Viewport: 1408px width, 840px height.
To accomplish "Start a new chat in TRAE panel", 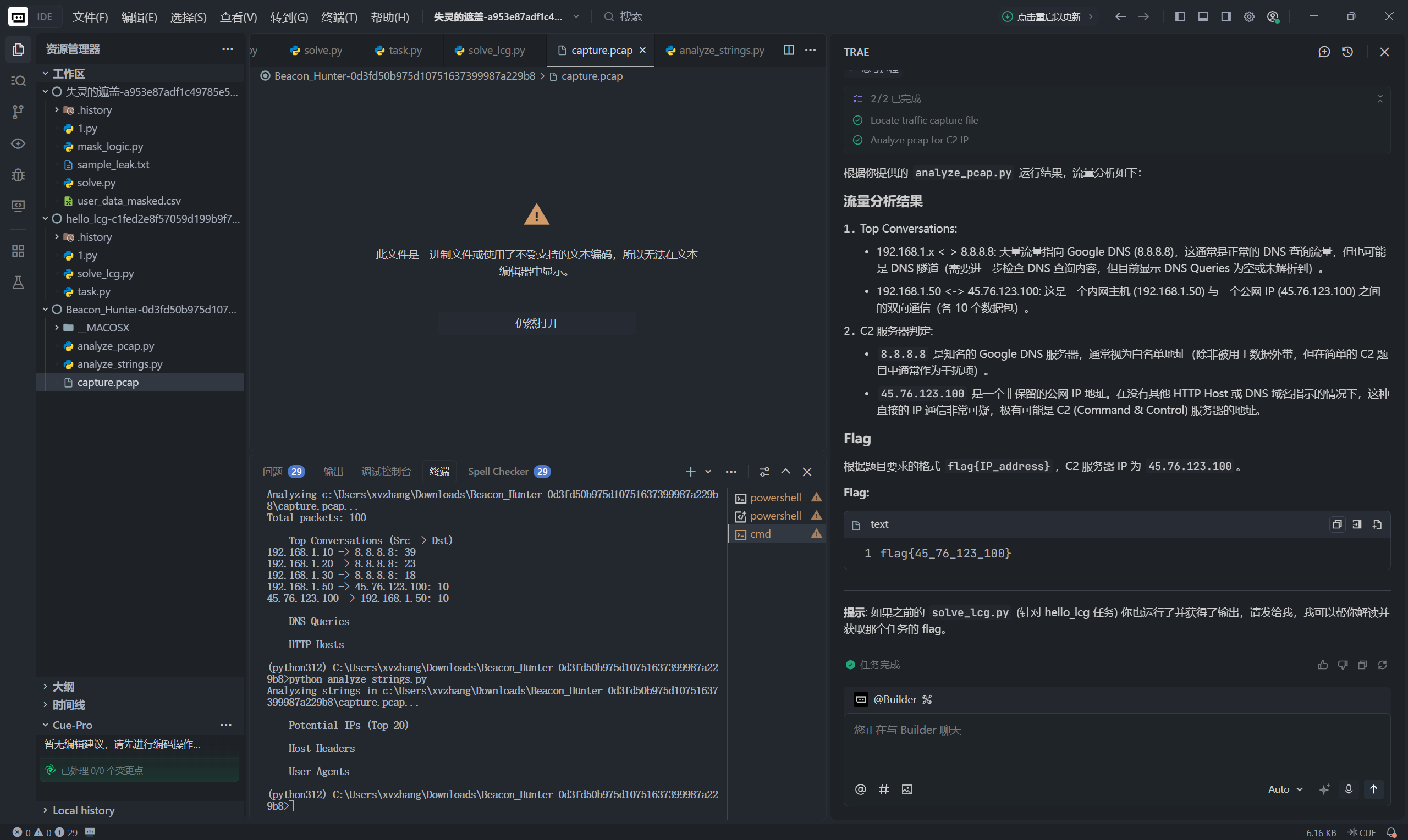I will (1324, 52).
